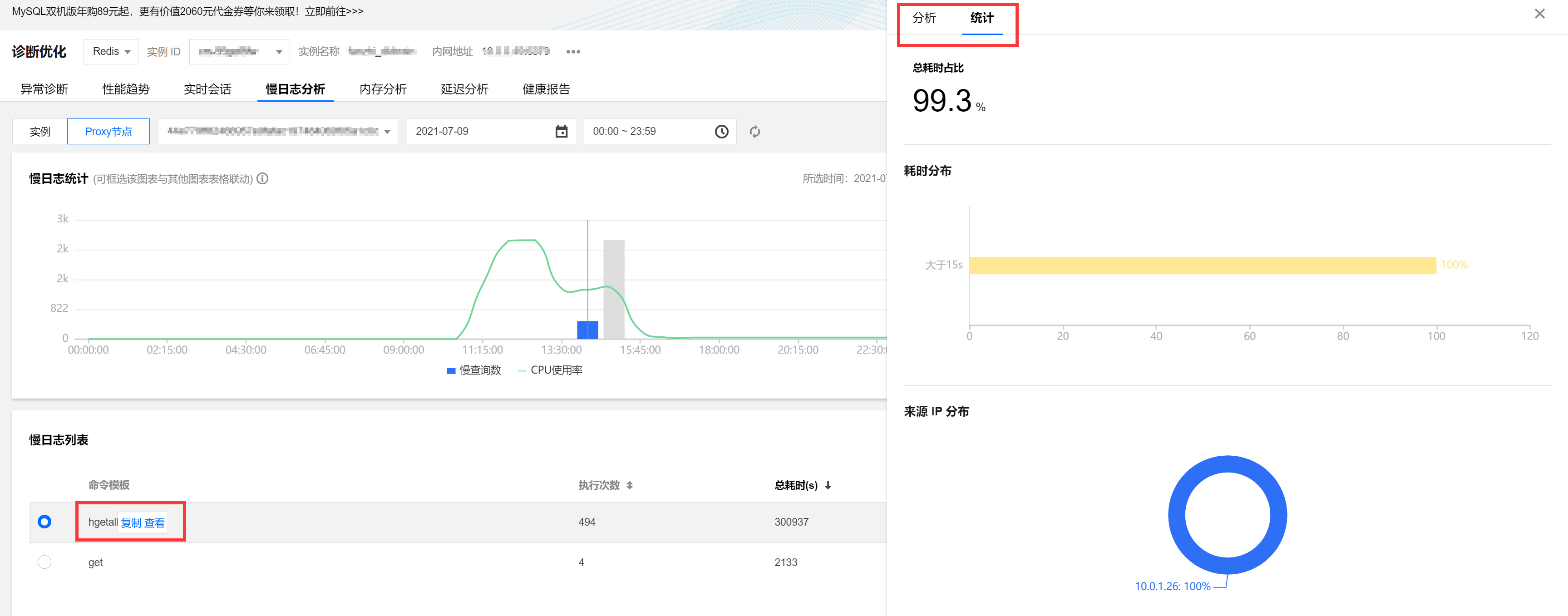Open the 内存分析 tab
This screenshot has width=1568, height=616.
[383, 89]
